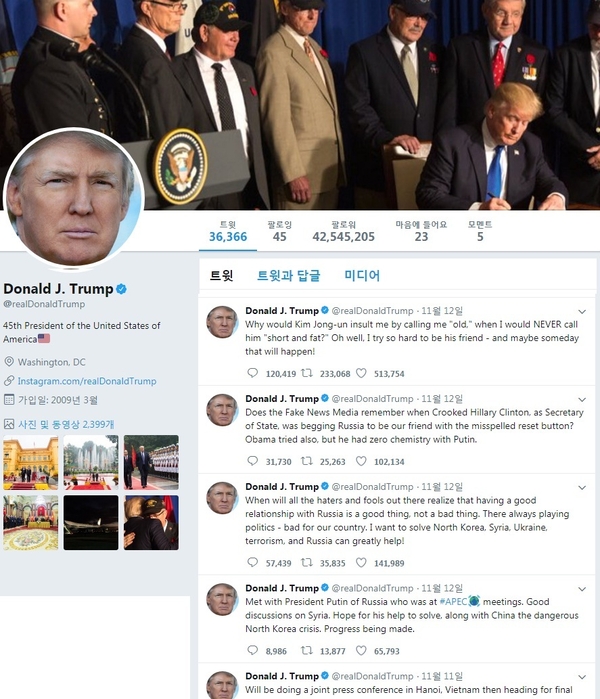The width and height of the screenshot is (600, 699).
Task: Open the yellow palace photo thumbnail
Action: click(31, 462)
